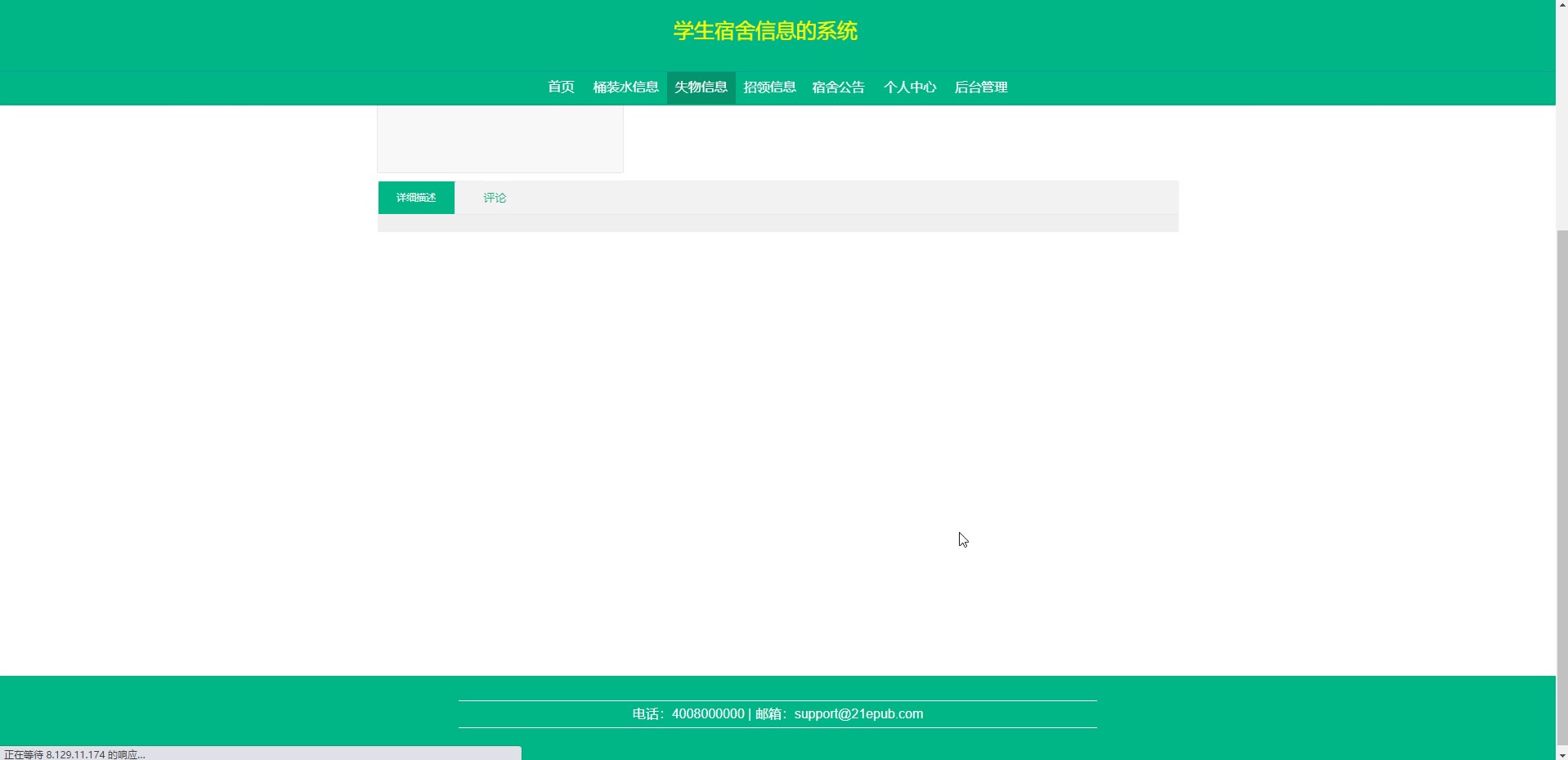Open the 桶装水信息 menu item
Viewport: 1568px width, 760px height.
click(x=625, y=87)
